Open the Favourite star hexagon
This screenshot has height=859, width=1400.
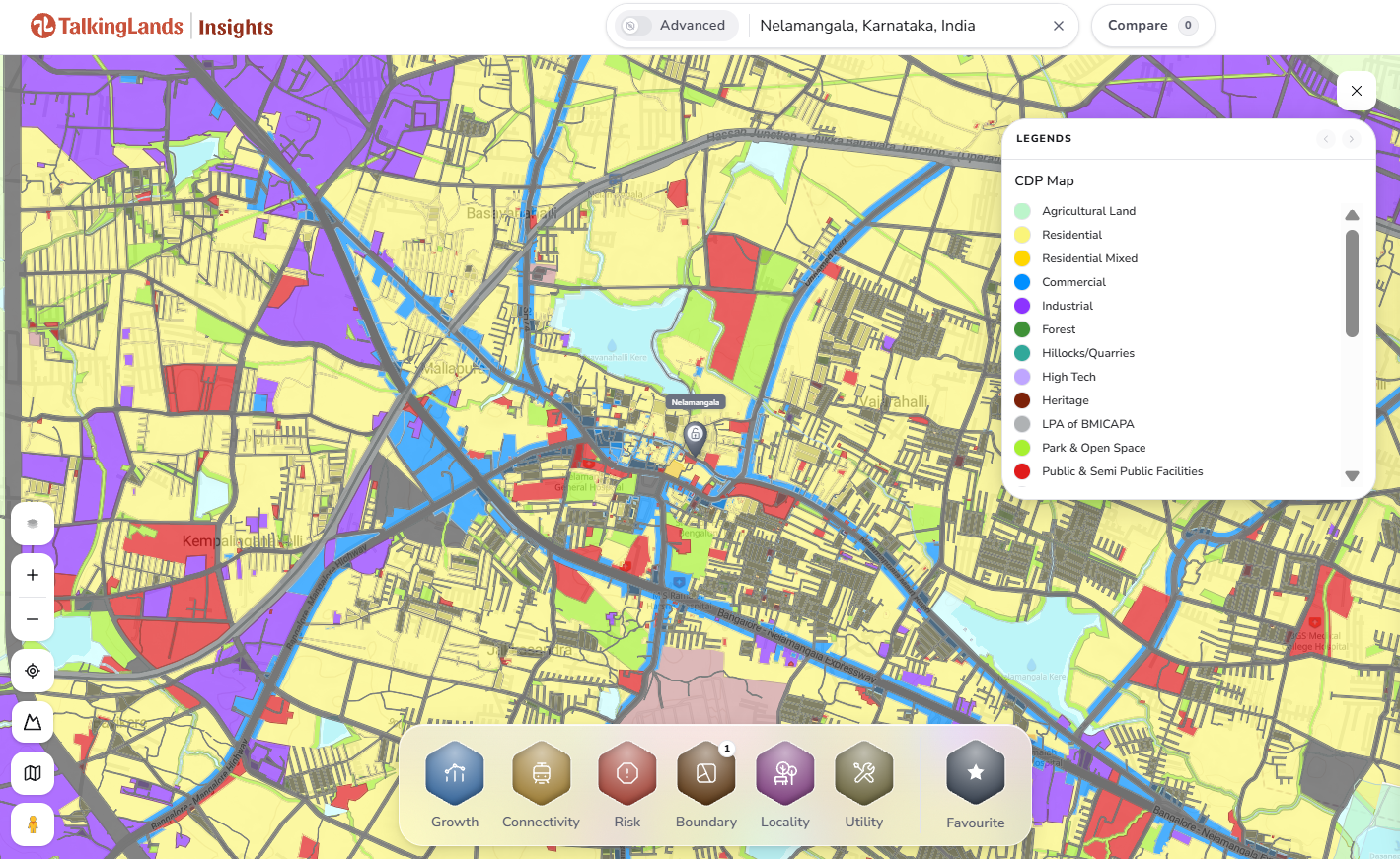pyautogui.click(x=976, y=773)
